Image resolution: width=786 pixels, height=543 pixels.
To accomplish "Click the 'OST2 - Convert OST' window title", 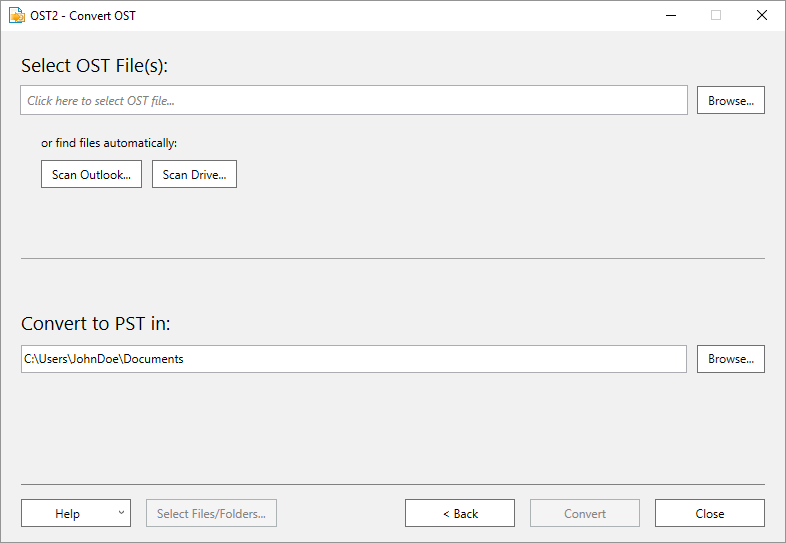I will [83, 16].
